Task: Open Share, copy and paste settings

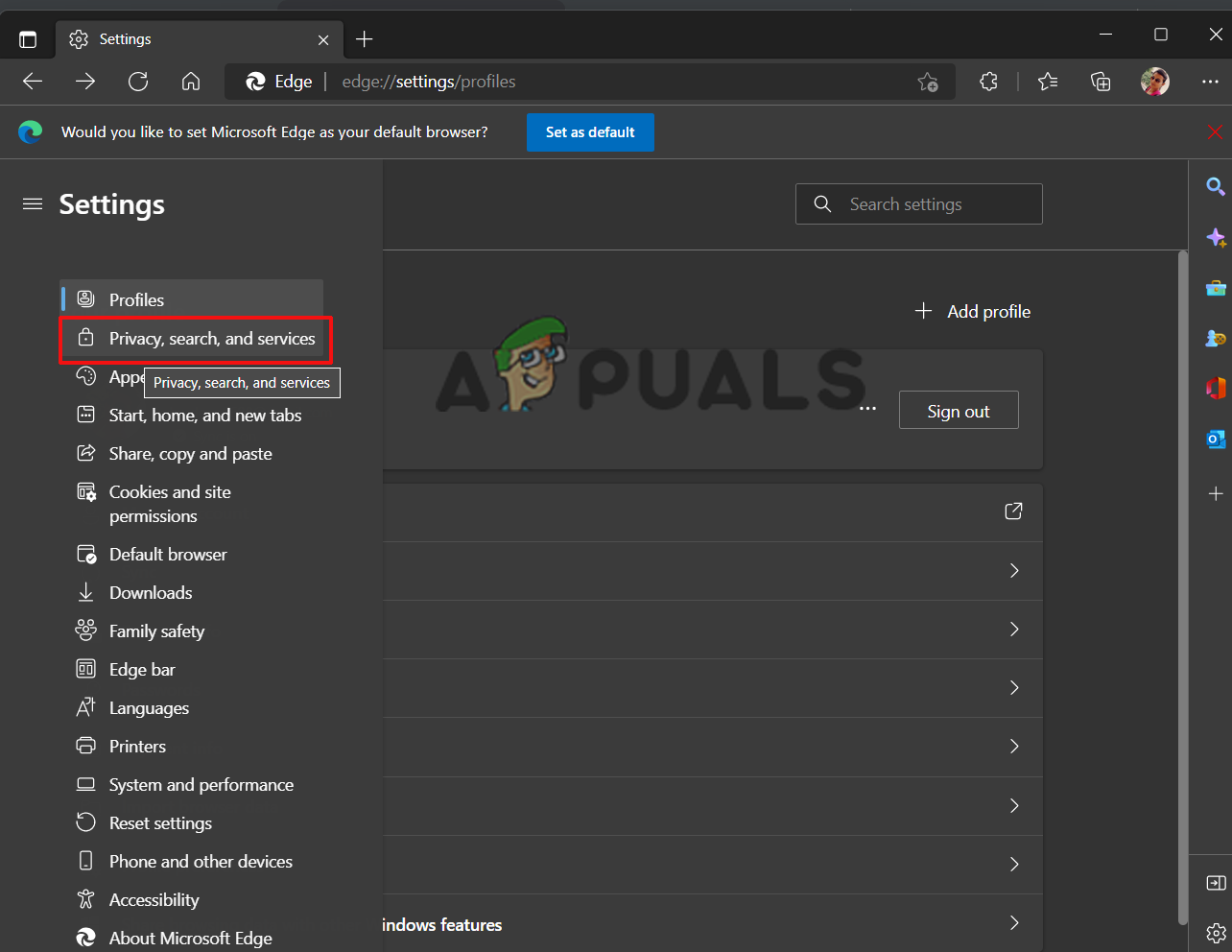Action: click(x=192, y=454)
